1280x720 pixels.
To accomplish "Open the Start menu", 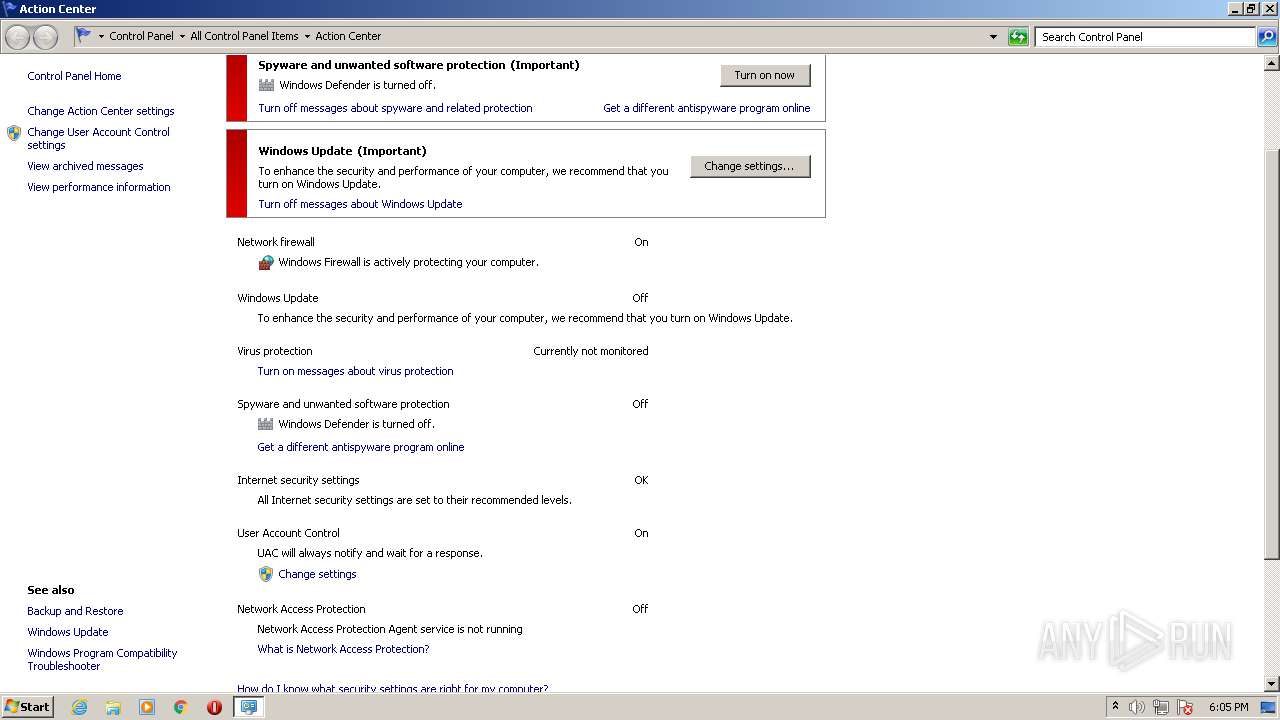I will point(27,707).
